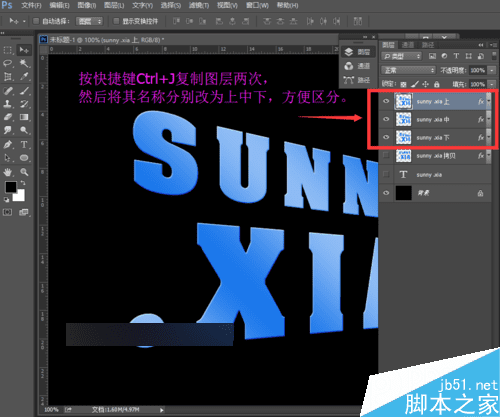Select the Type tool in the toolbox
The image size is (500, 417).
point(24,145)
